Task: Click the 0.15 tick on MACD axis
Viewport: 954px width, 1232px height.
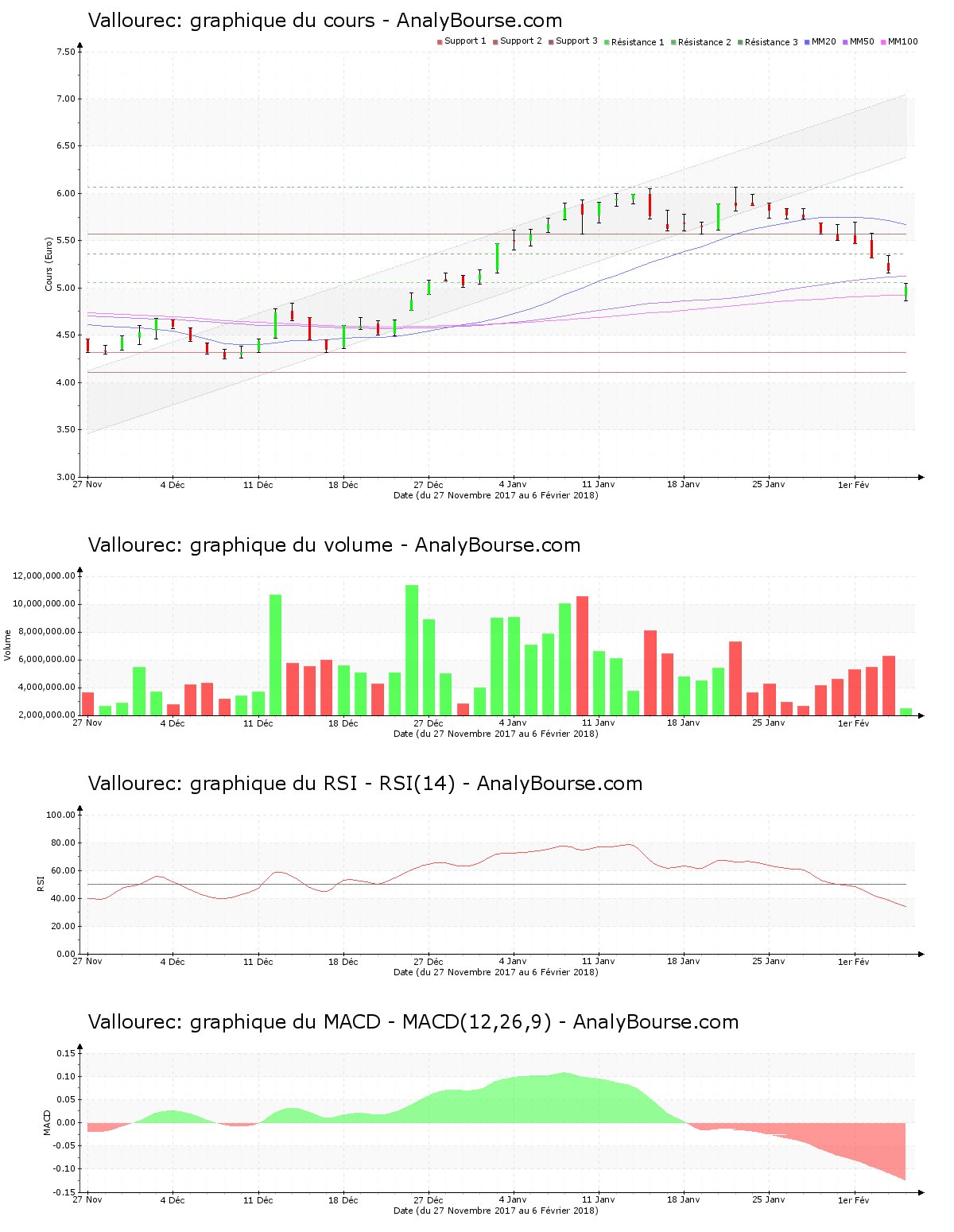Action: (66, 1053)
